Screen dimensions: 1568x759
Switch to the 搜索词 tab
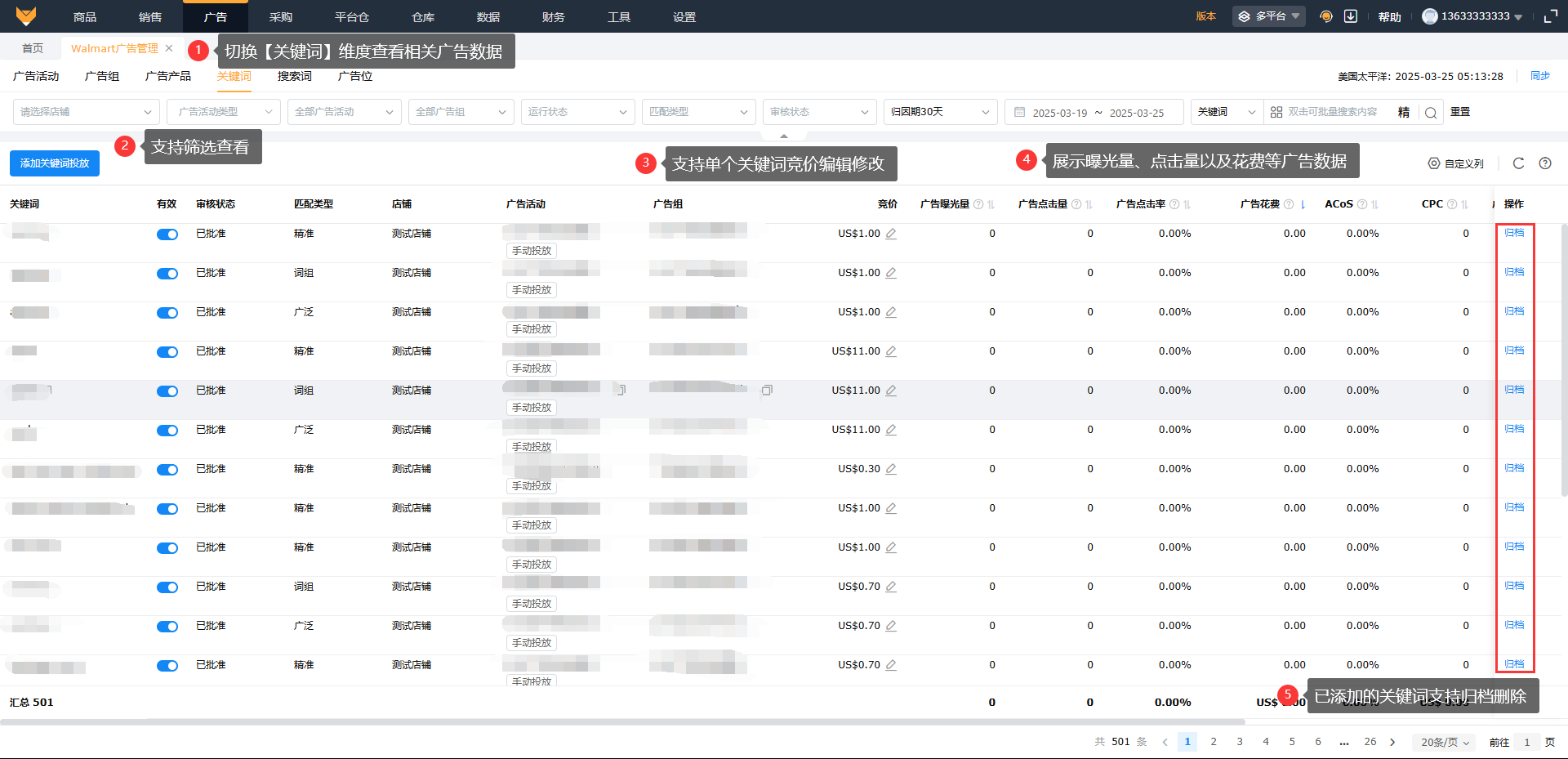tap(294, 76)
